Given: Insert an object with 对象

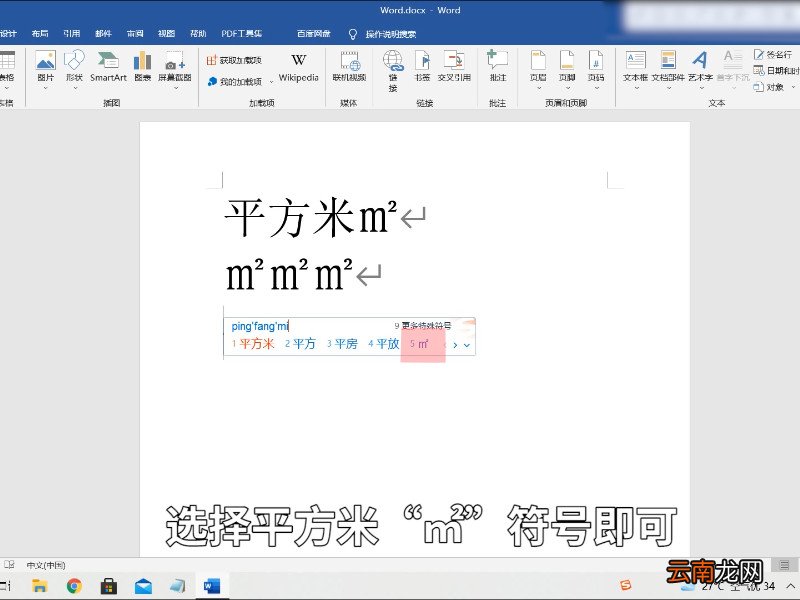Looking at the screenshot, I should point(770,87).
